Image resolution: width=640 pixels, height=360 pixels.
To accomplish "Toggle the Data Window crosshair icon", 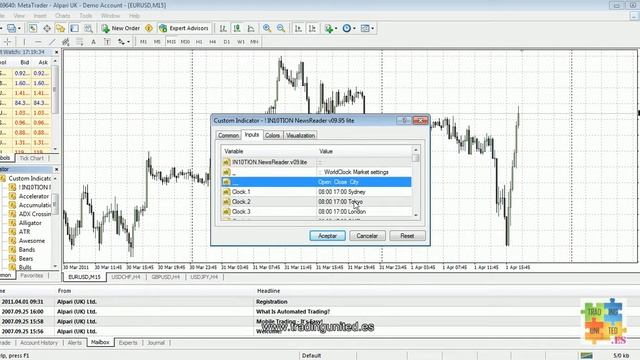I will 47,28.
